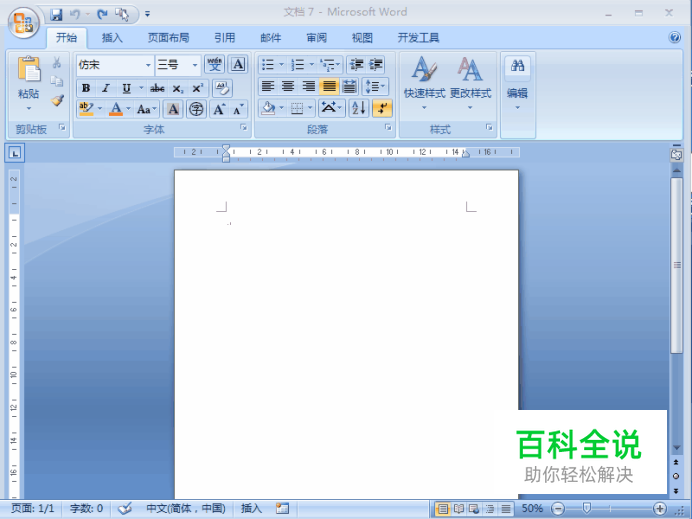This screenshot has height=519, width=692.
Task: Insert enclosed character (字 in circle)
Action: tap(196, 109)
